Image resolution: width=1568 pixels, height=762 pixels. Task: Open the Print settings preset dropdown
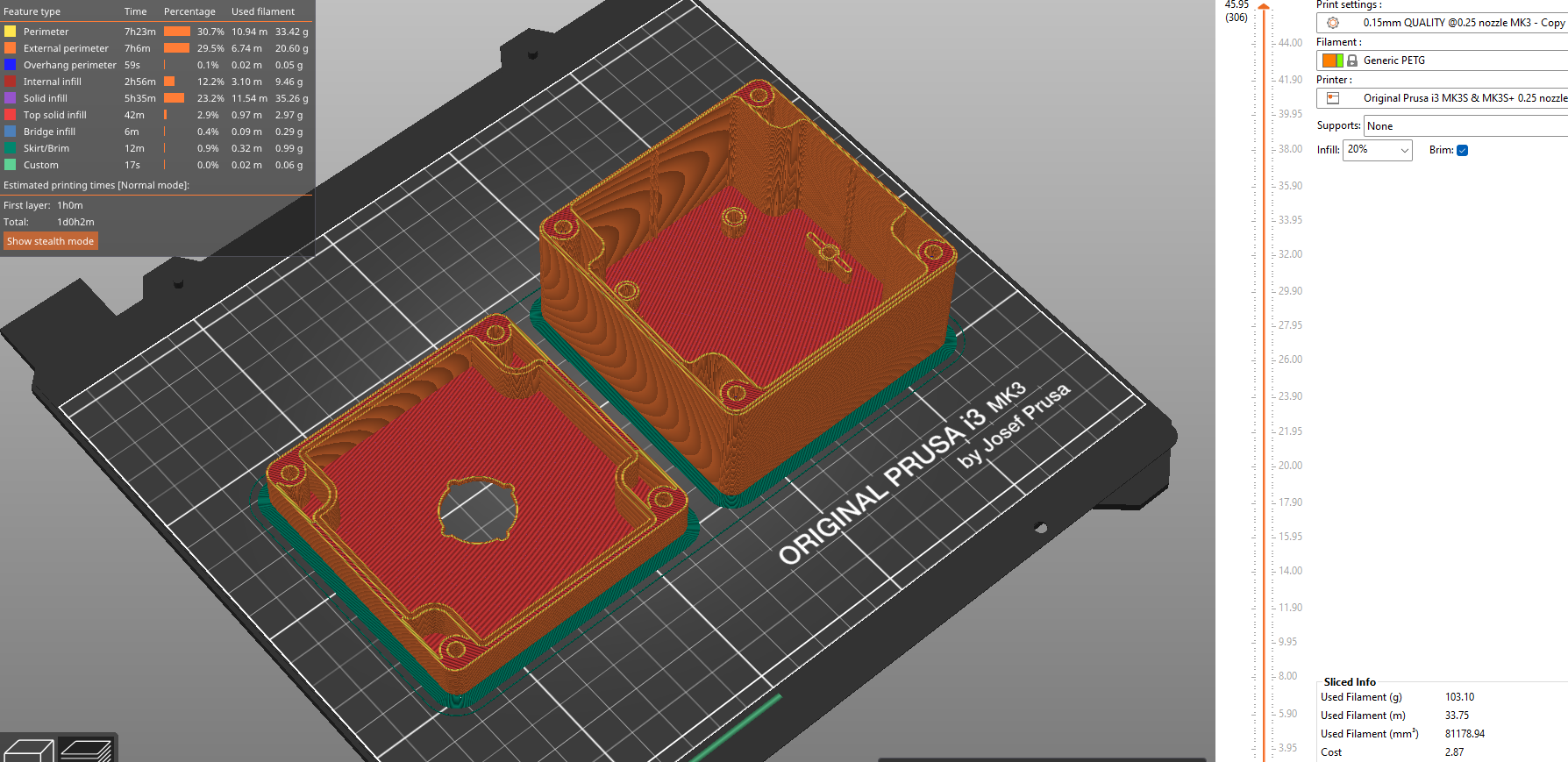pyautogui.click(x=1442, y=23)
